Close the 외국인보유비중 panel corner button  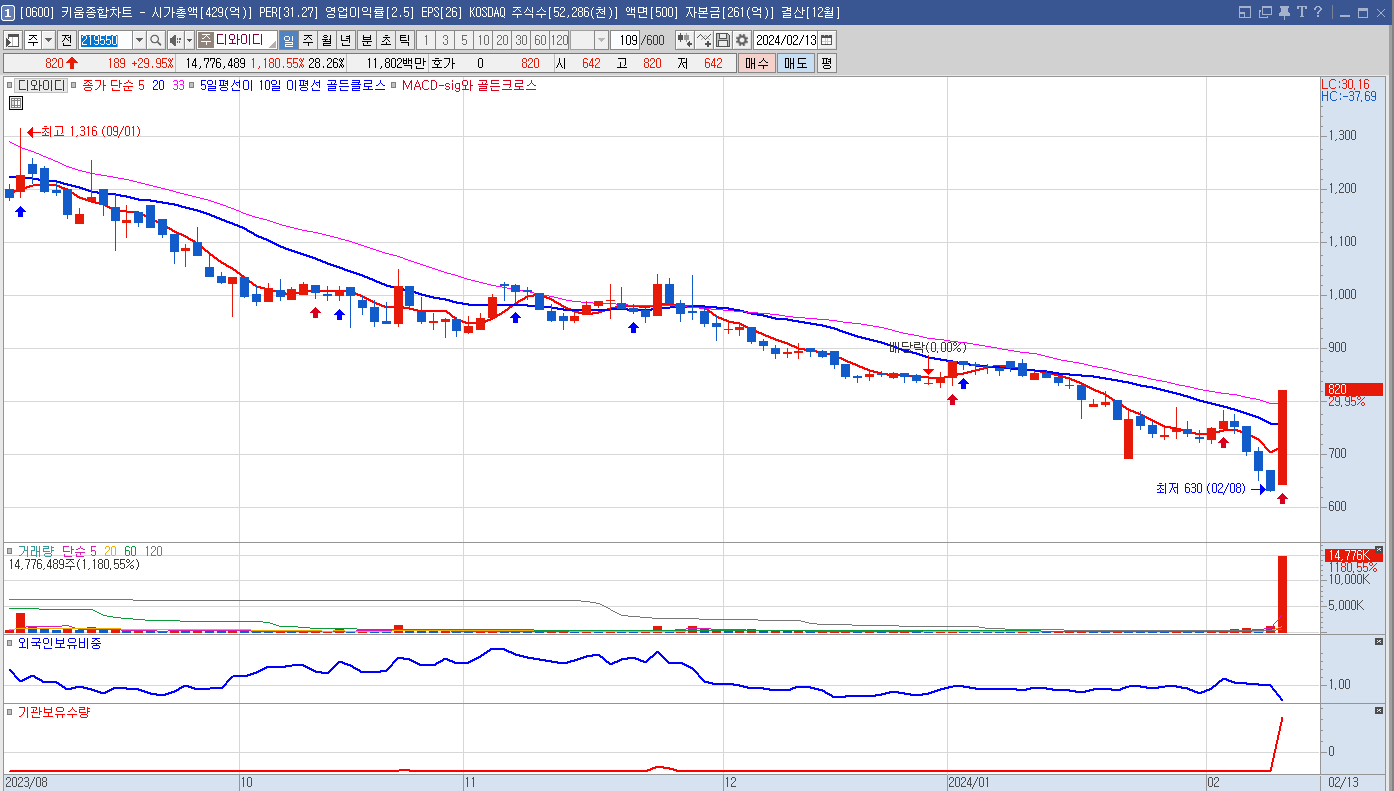tap(1379, 641)
